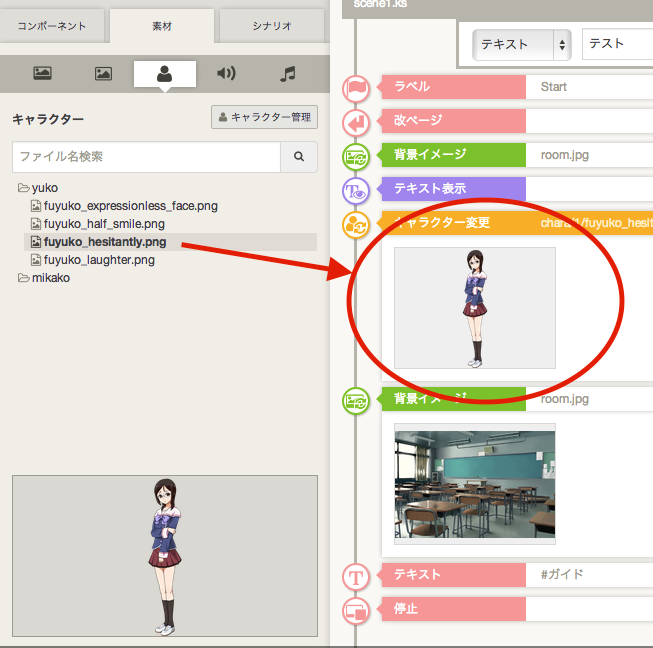Click the ファイル名検索 search field

click(x=146, y=157)
